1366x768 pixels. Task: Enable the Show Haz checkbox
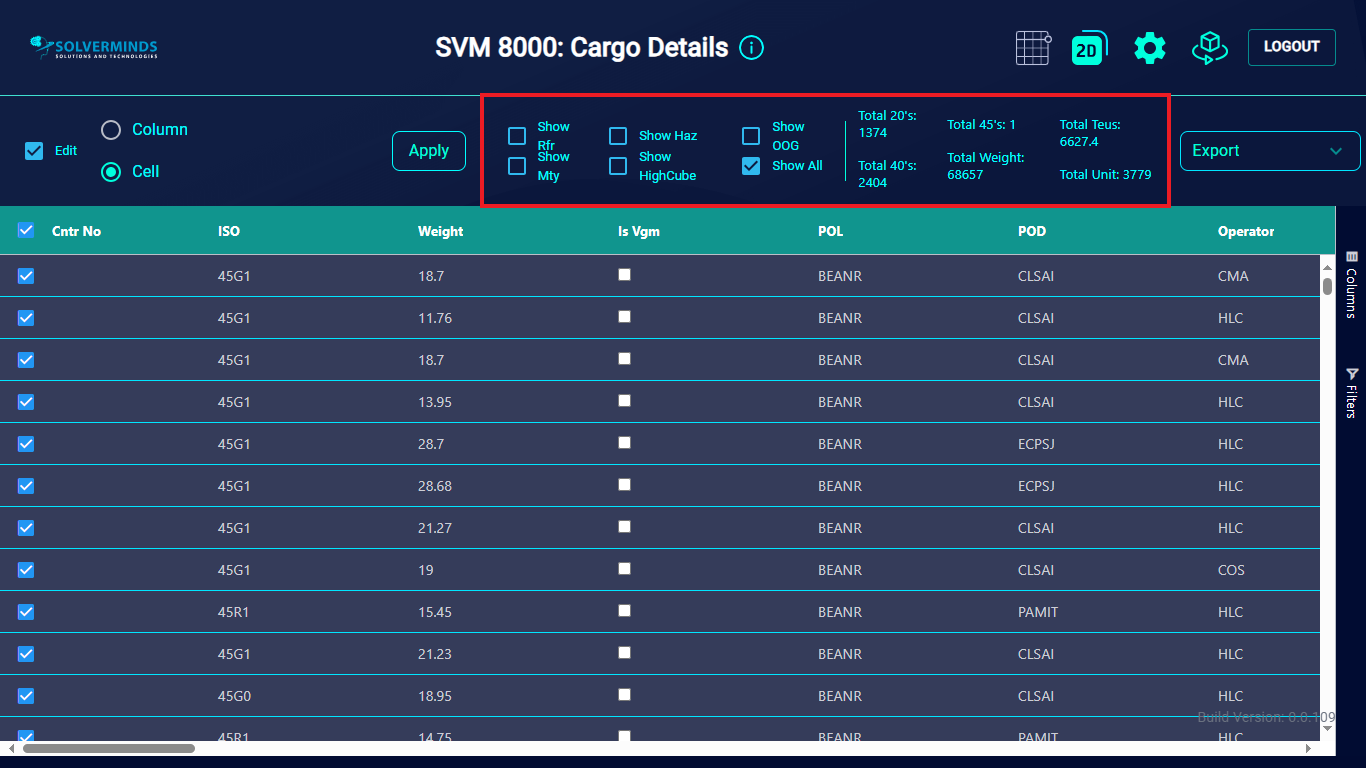pyautogui.click(x=619, y=136)
